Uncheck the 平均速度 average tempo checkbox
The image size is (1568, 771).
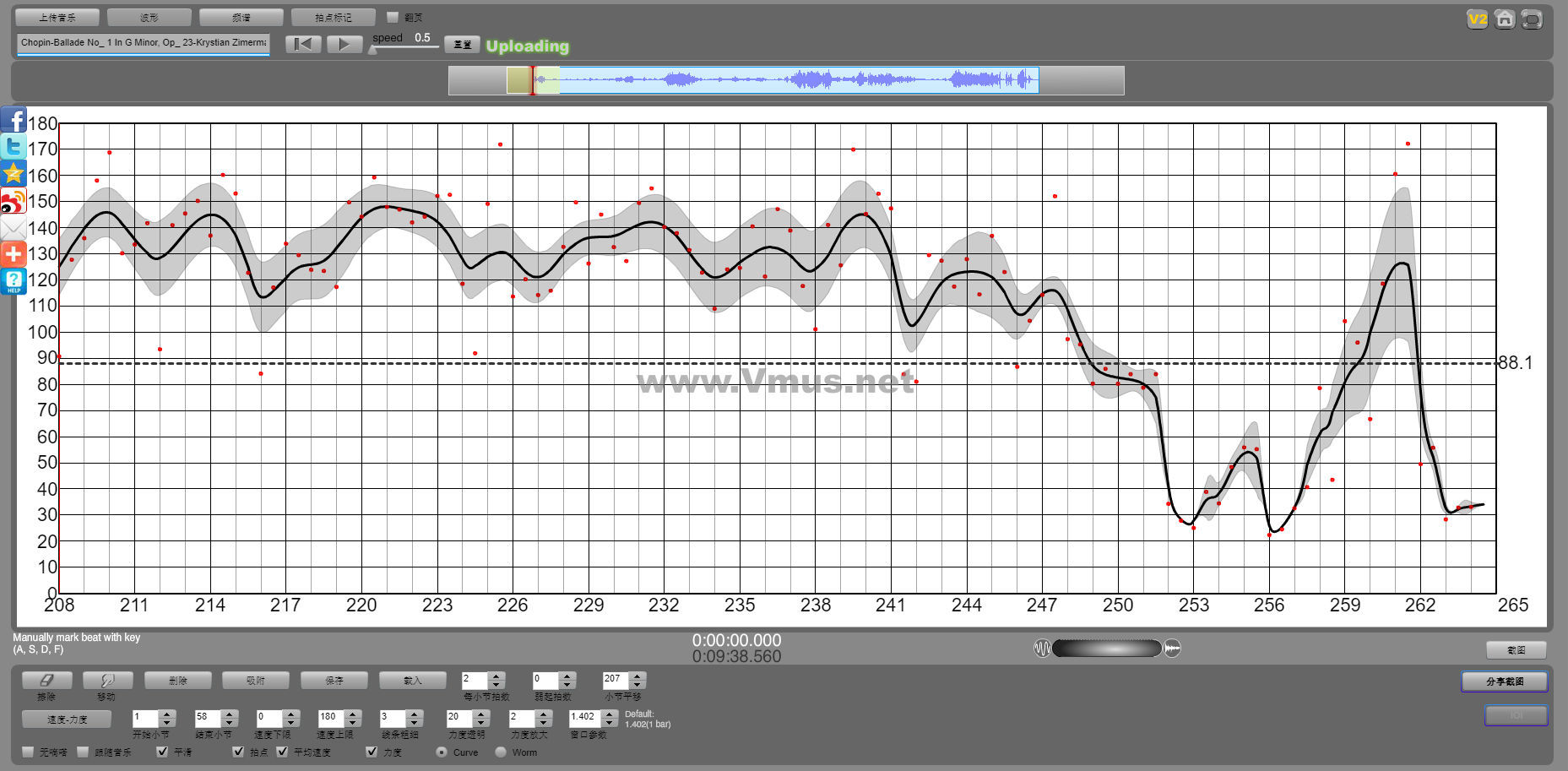click(x=282, y=752)
